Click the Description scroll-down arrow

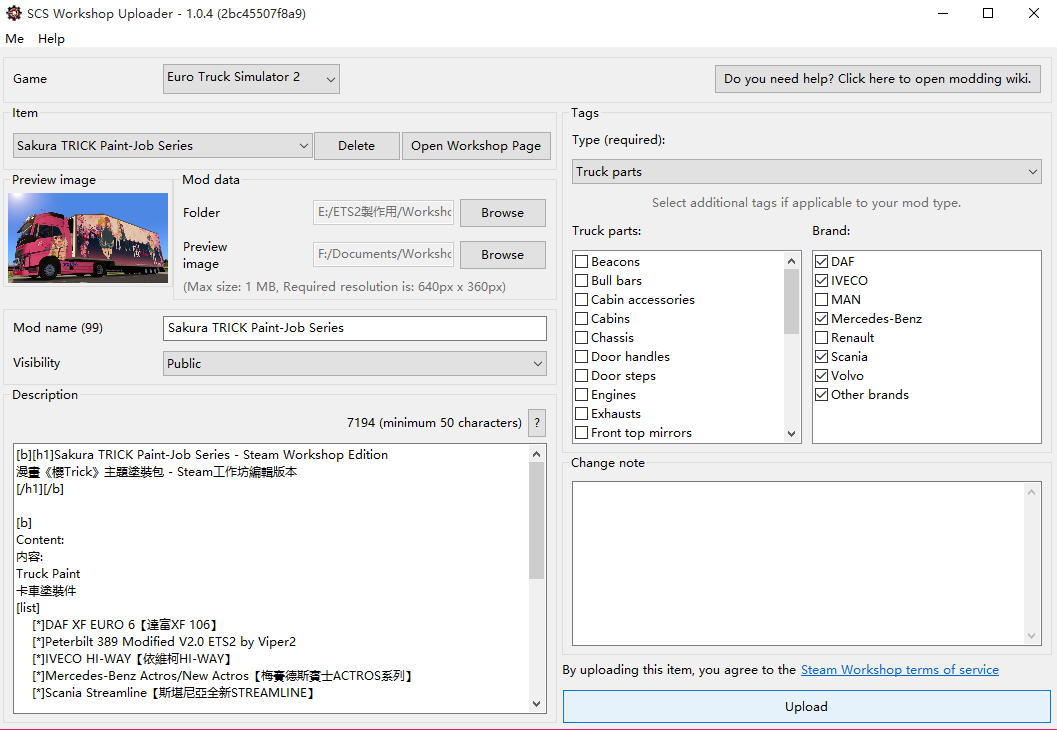point(537,704)
